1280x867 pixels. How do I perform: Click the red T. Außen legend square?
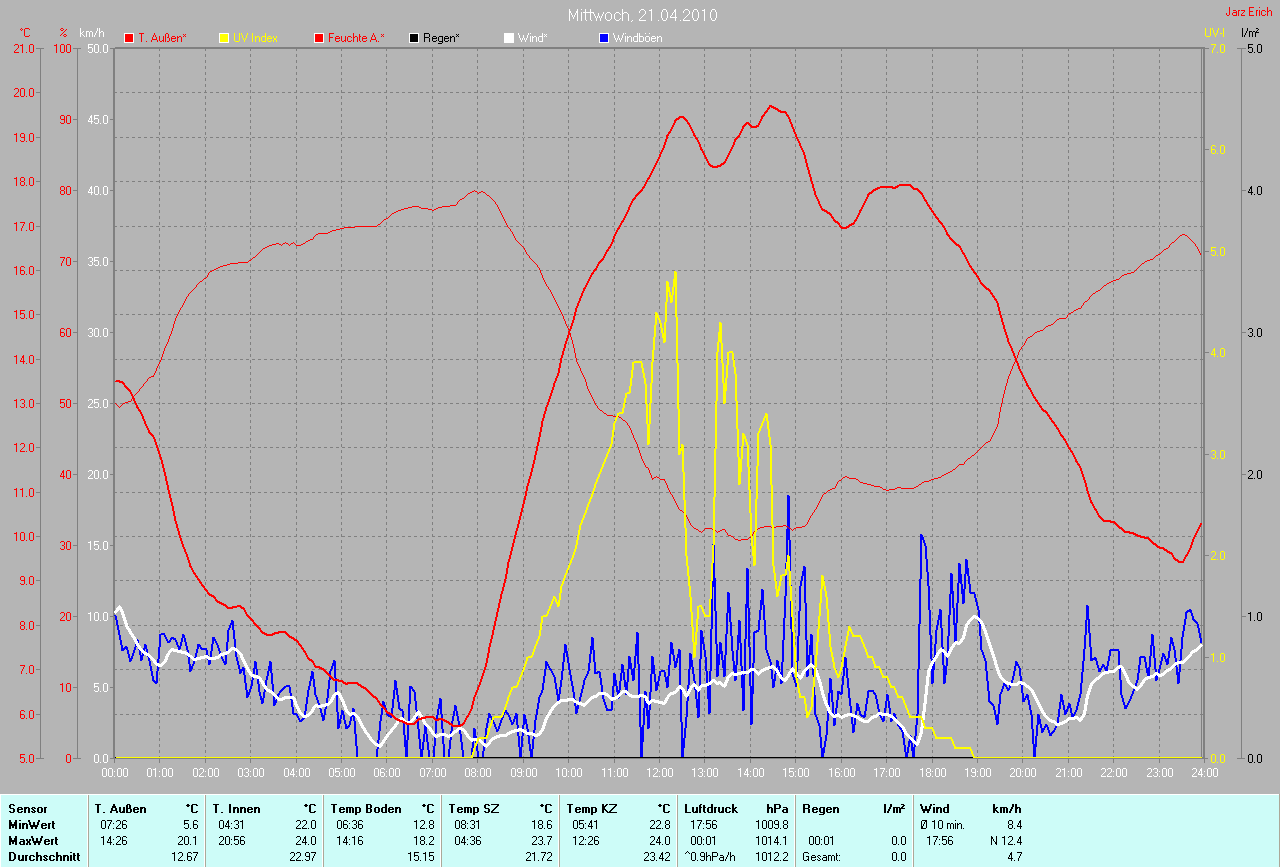click(x=129, y=38)
